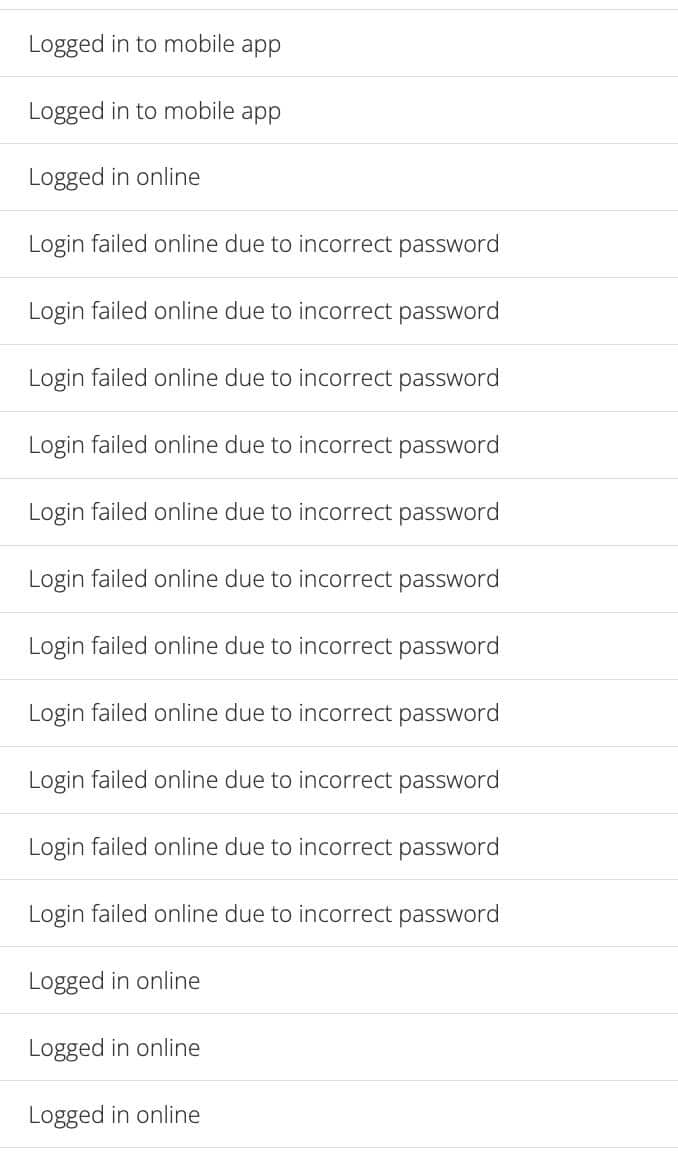This screenshot has height=1156, width=678.
Task: Click the bottom-most 'Logged in online' entry
Action: pos(114,1115)
